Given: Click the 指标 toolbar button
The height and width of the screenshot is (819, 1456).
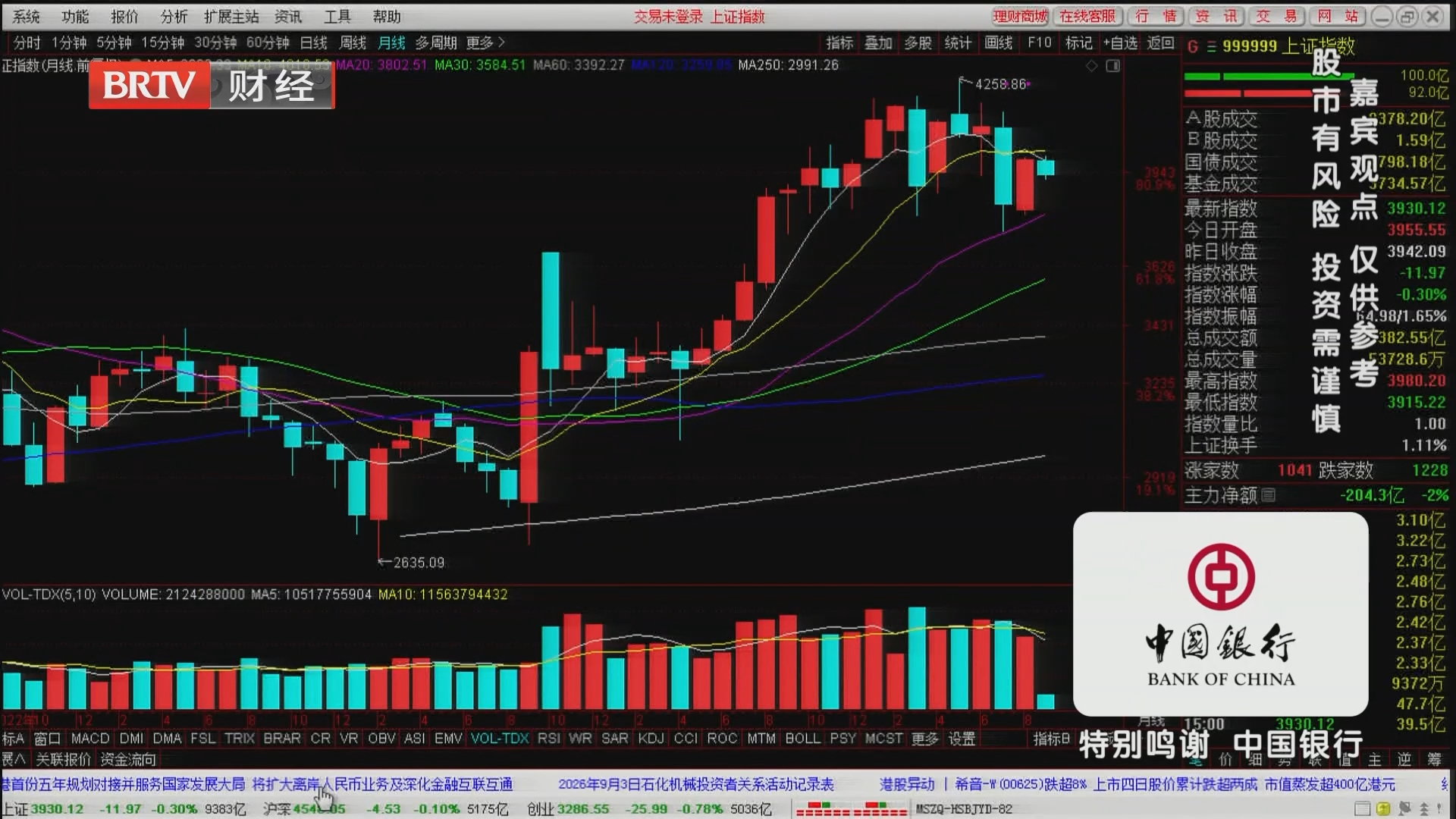Looking at the screenshot, I should click(839, 43).
